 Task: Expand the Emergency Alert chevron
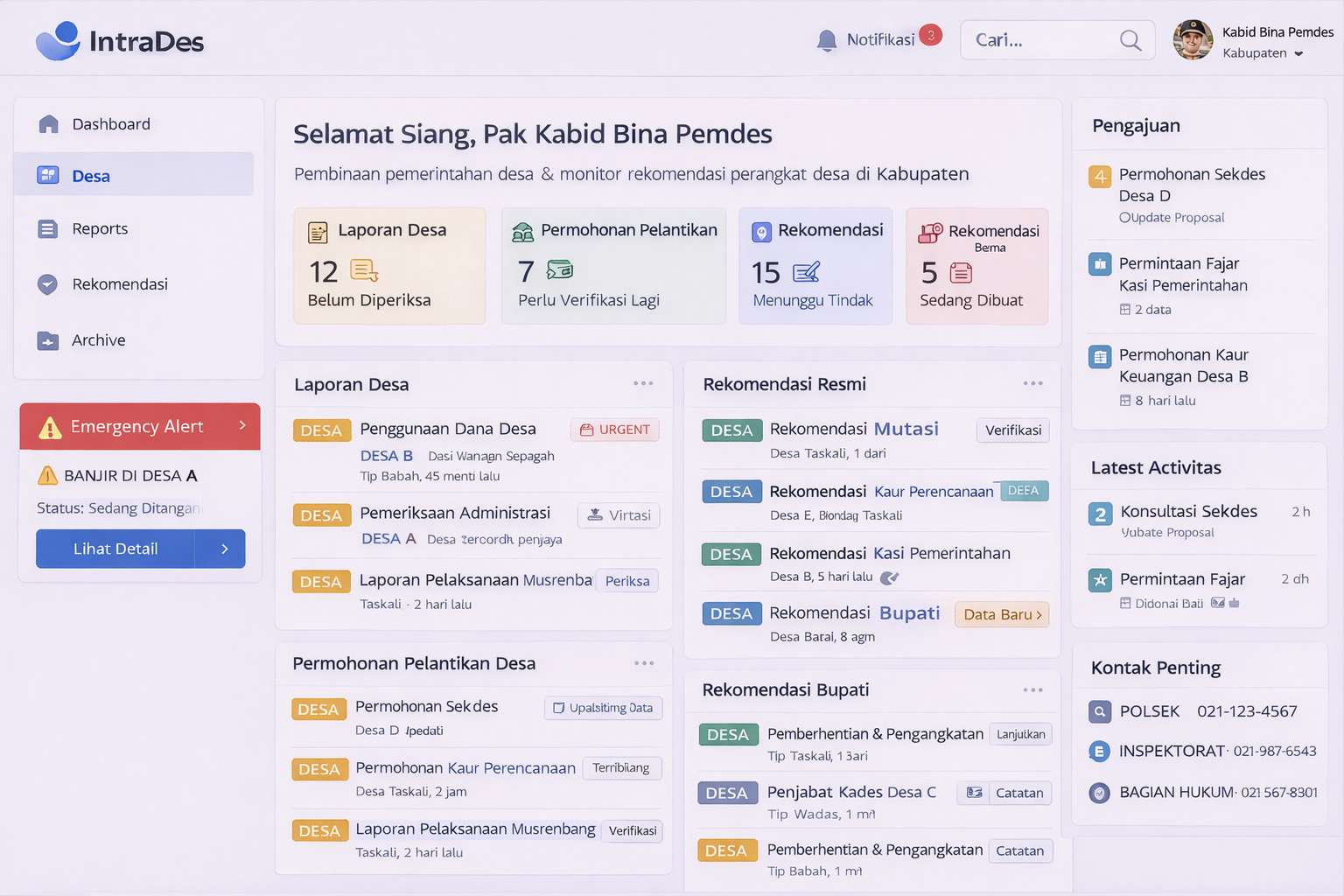242,425
